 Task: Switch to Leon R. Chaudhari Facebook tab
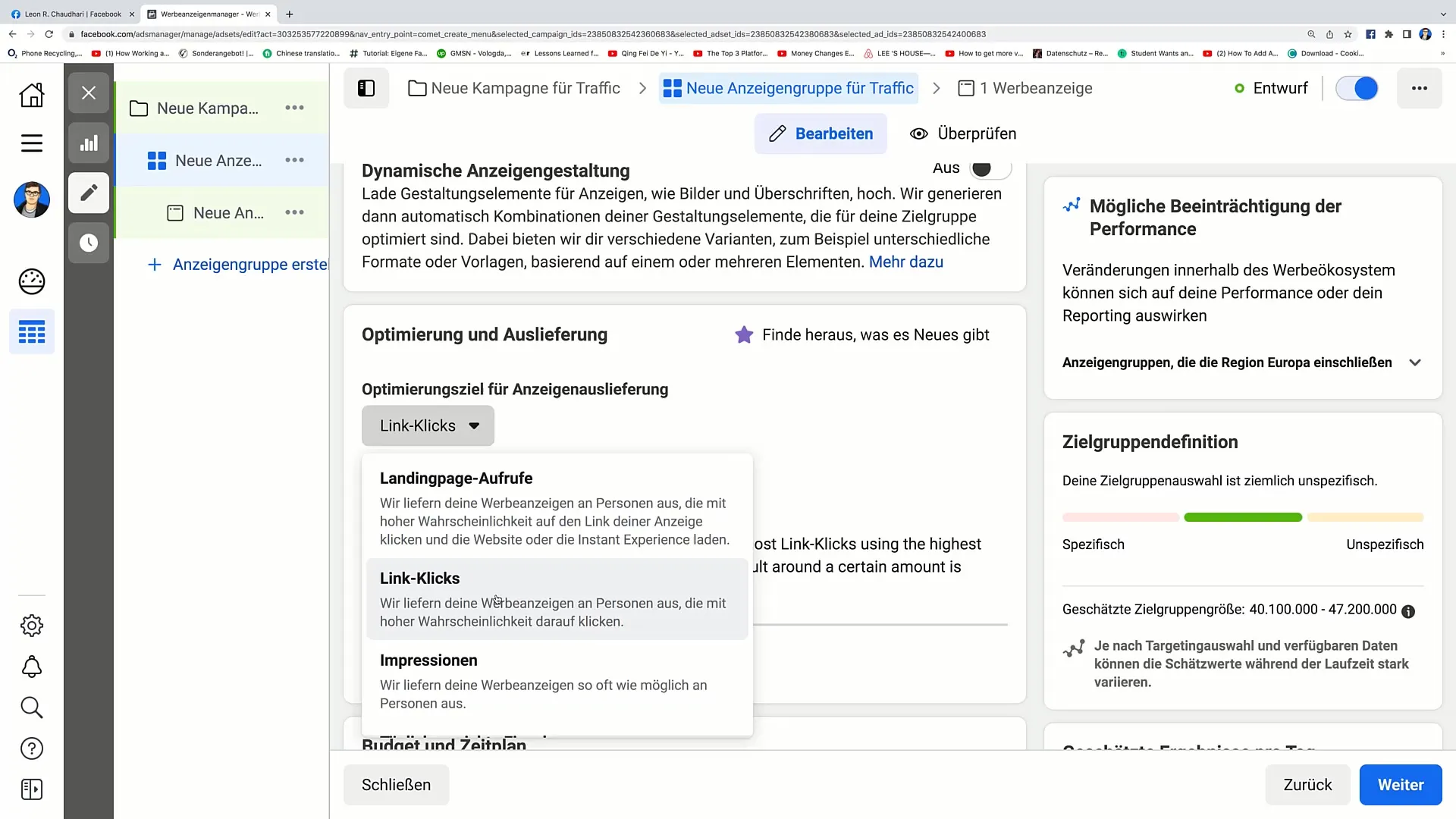point(72,14)
